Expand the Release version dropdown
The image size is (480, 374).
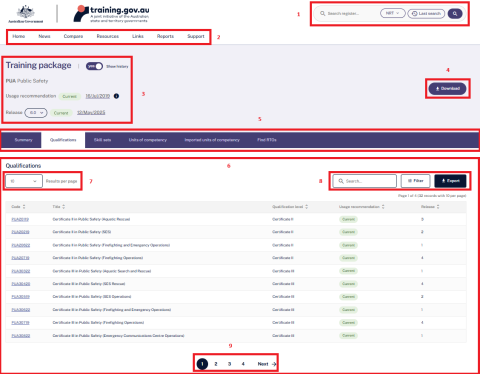pos(36,113)
